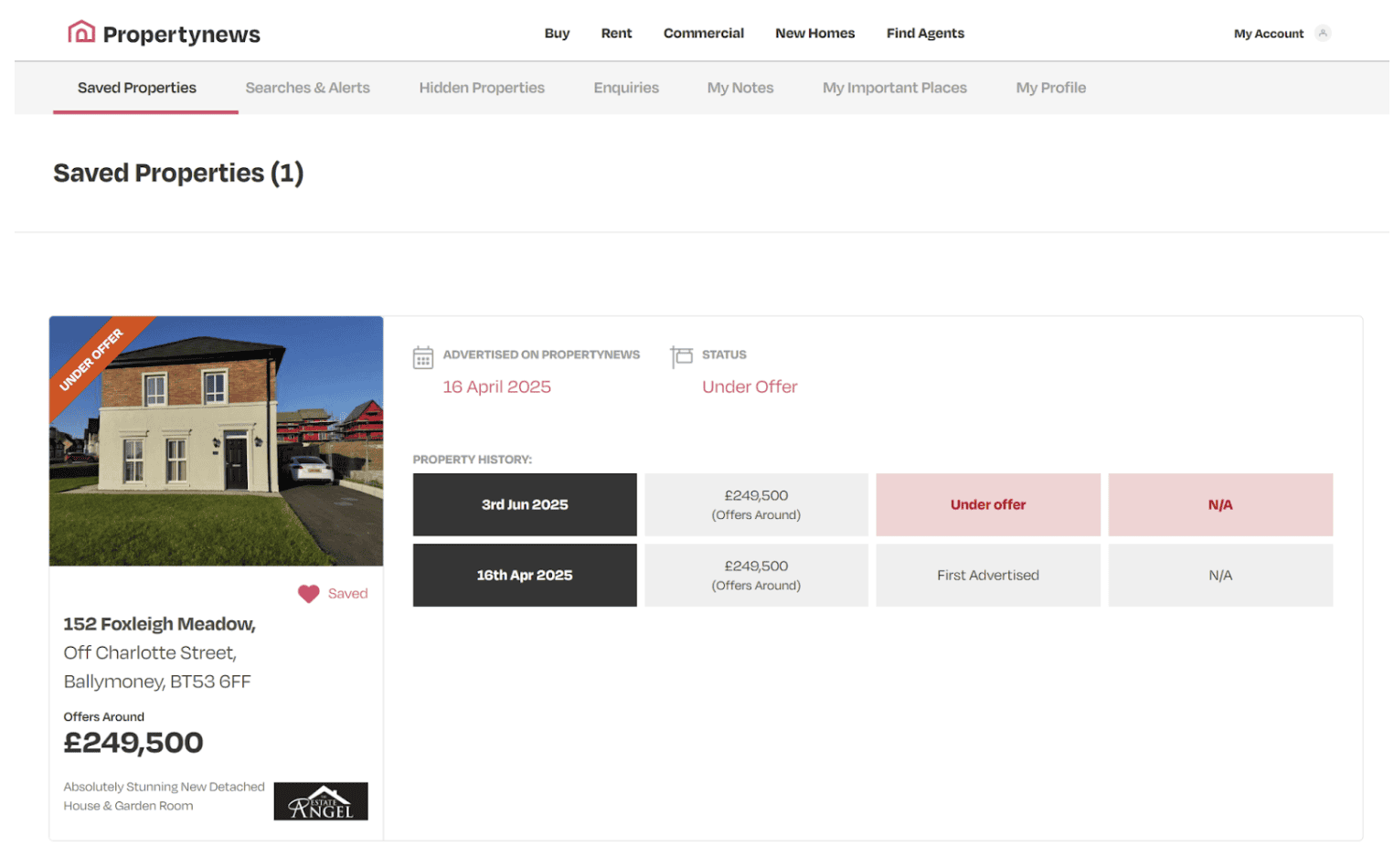Click the property description summary text
1394x868 pixels.
coord(164,796)
